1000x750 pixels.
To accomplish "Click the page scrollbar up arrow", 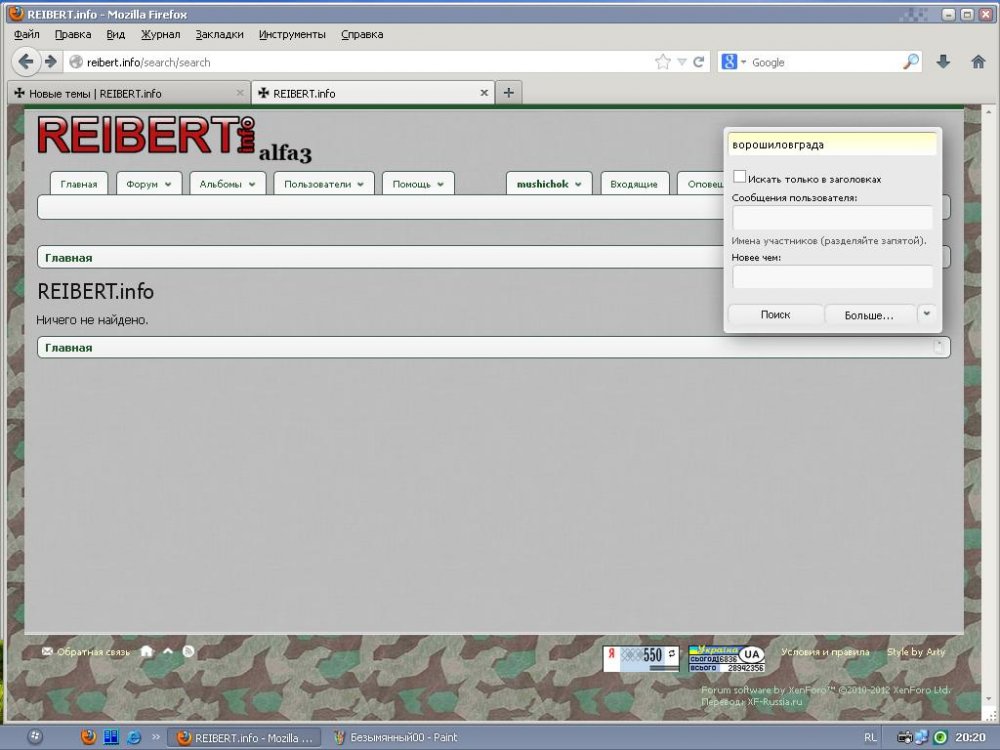I will point(989,112).
